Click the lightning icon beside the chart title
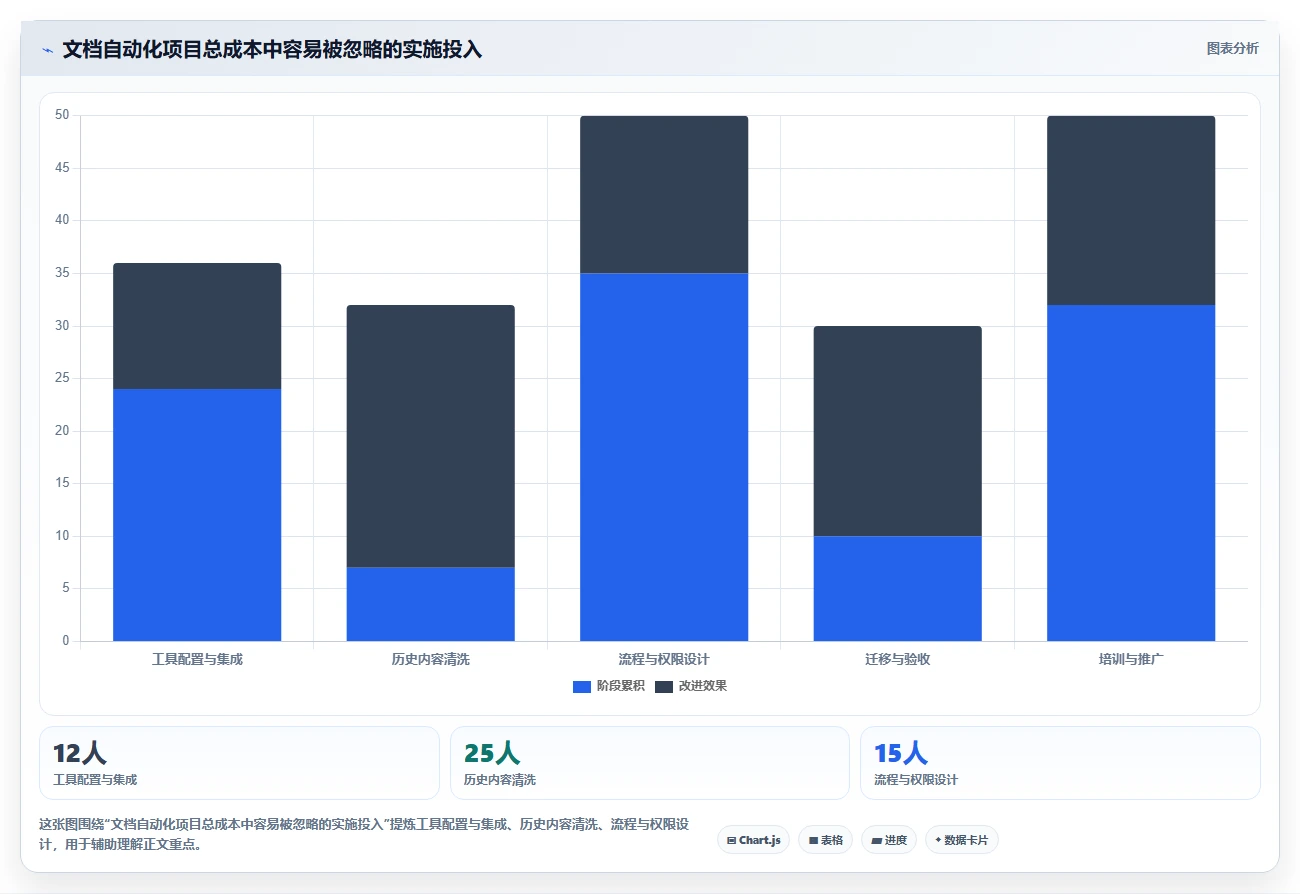1300x894 pixels. (47, 50)
